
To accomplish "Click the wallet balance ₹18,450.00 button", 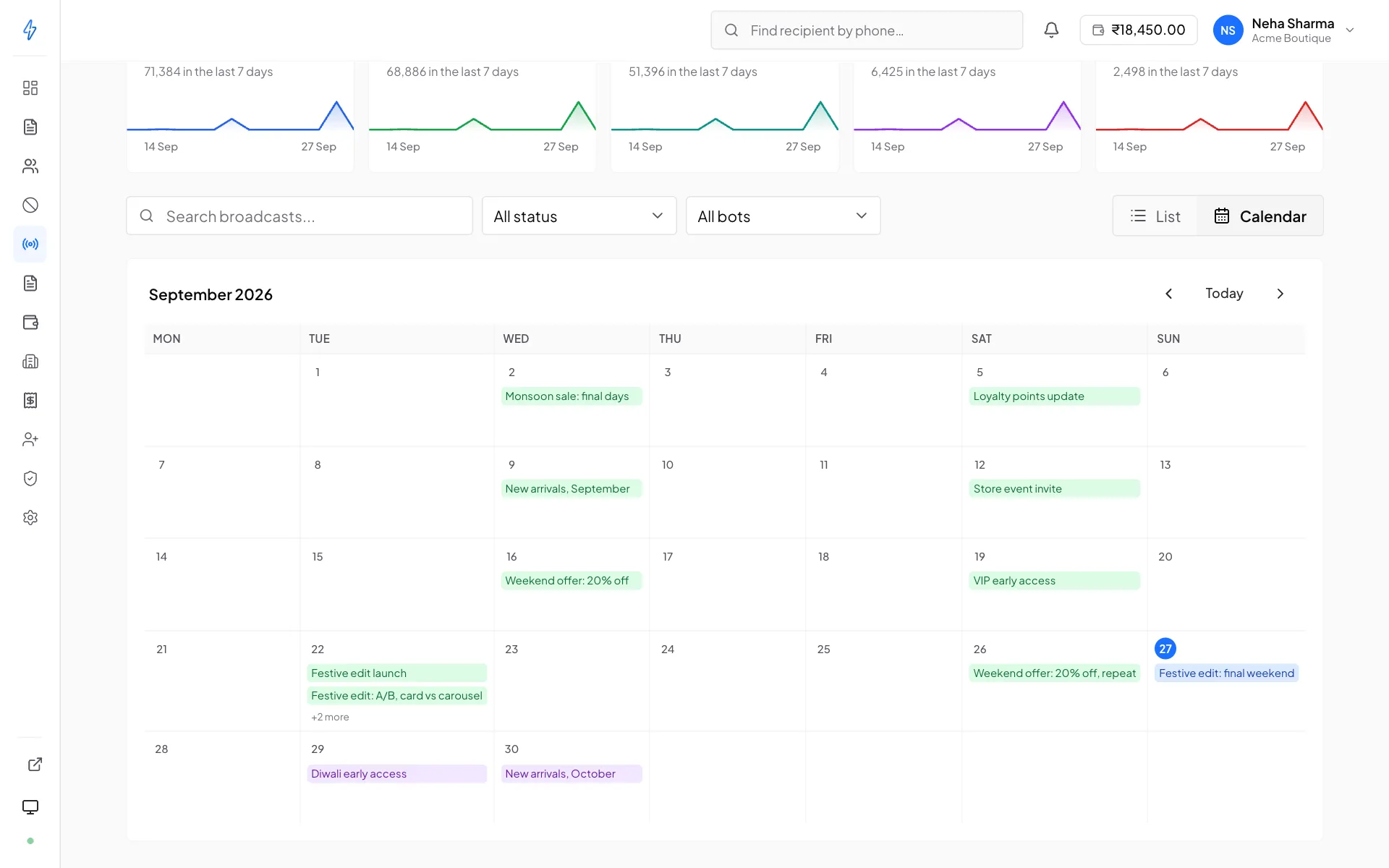I will pyautogui.click(x=1139, y=30).
